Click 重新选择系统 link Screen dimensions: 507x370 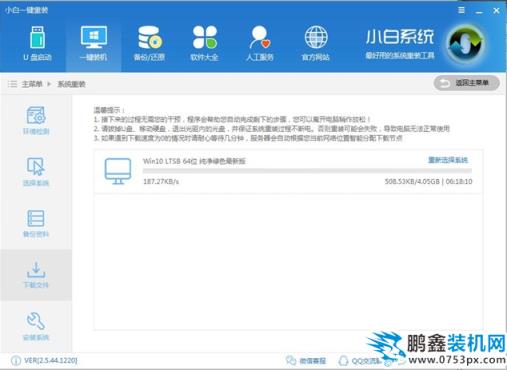tap(448, 160)
